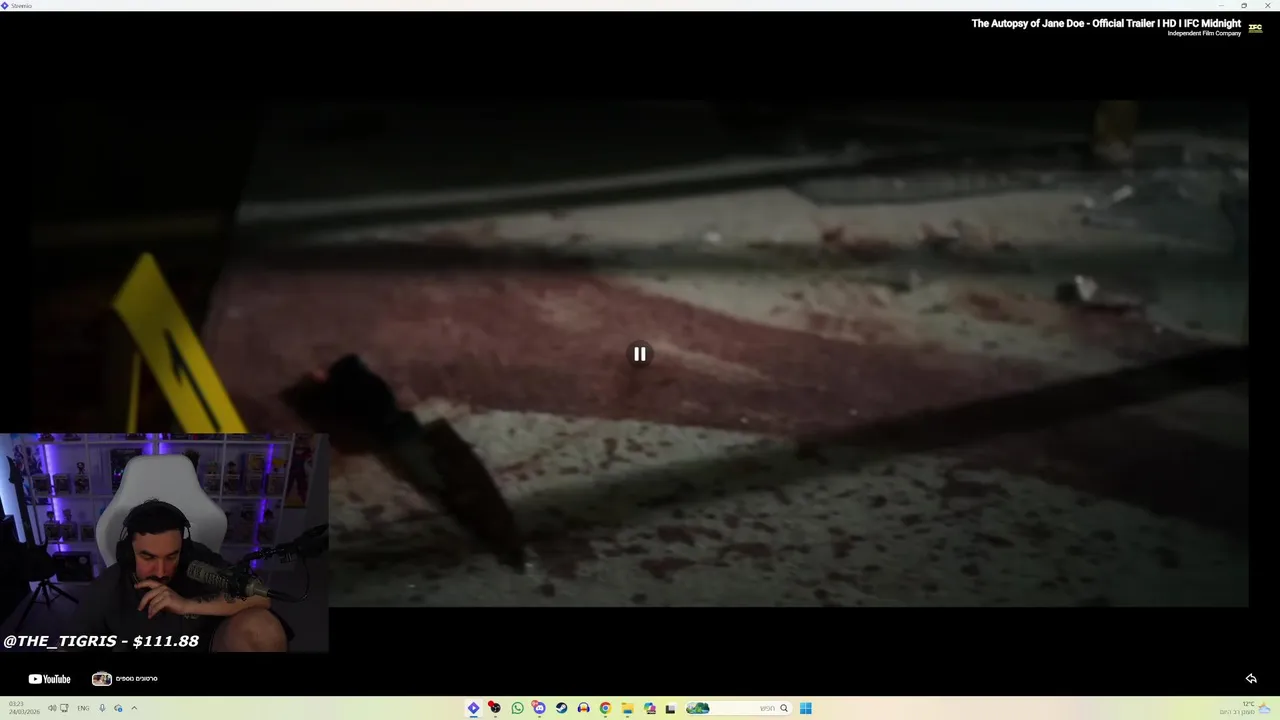Open the Task View icon in taskbar

tap(671, 709)
